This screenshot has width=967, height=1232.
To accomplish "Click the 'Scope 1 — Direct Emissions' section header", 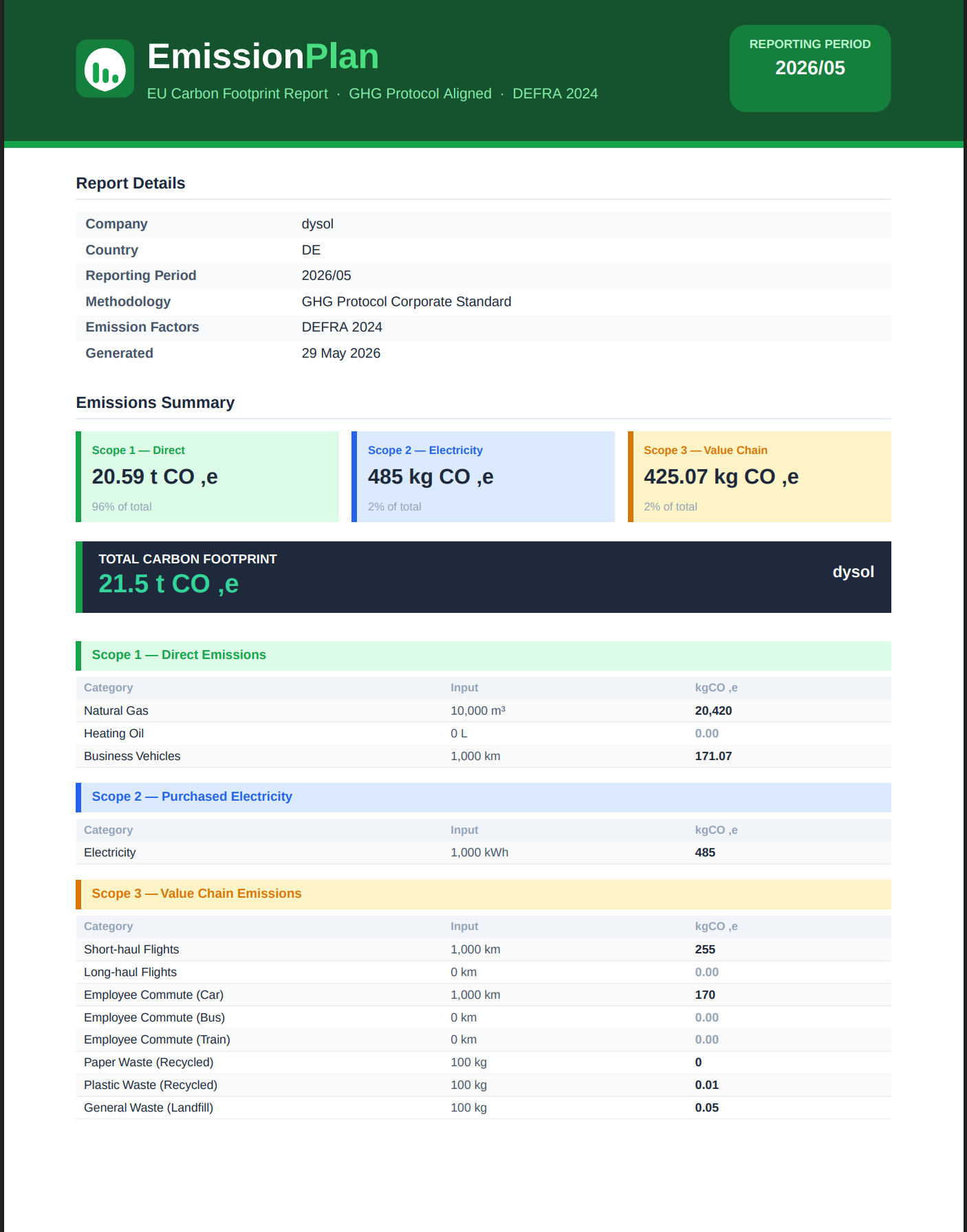I will tap(483, 656).
